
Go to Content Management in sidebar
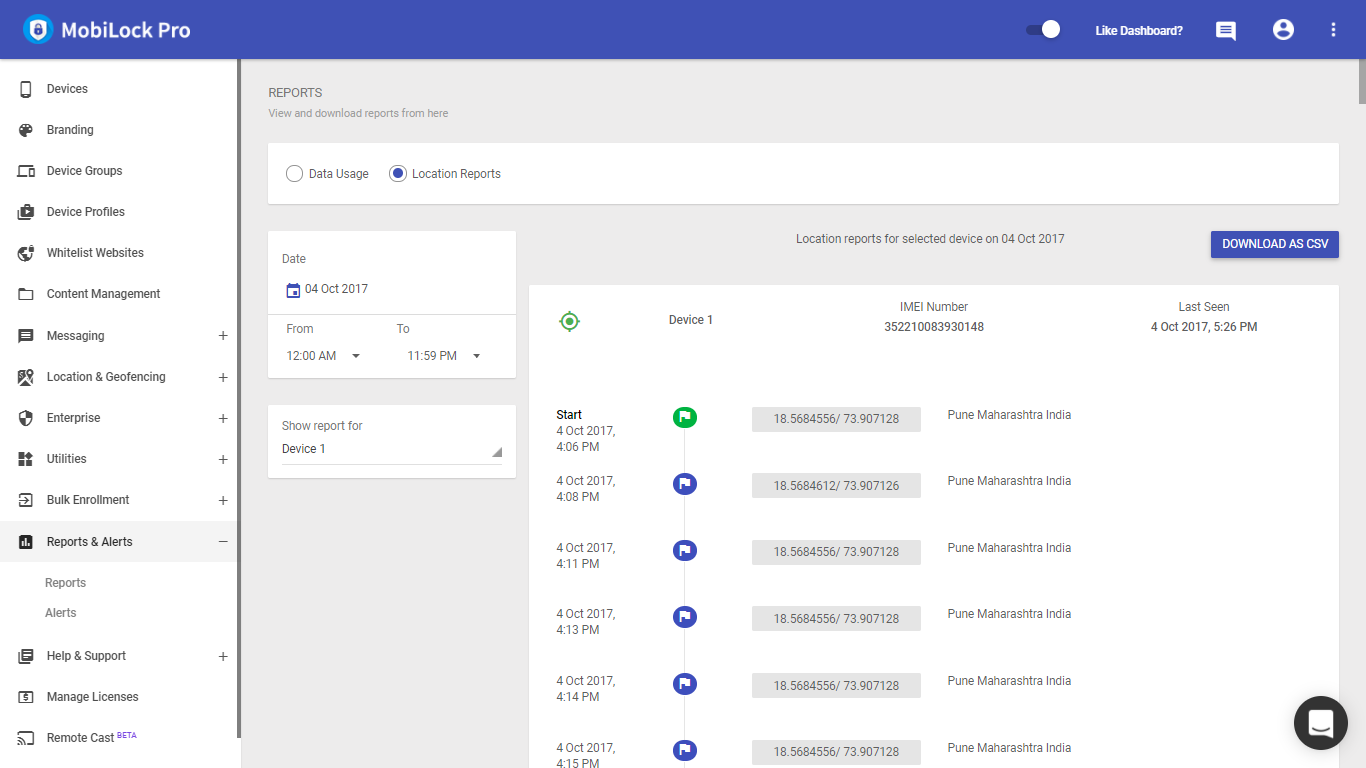[103, 294]
